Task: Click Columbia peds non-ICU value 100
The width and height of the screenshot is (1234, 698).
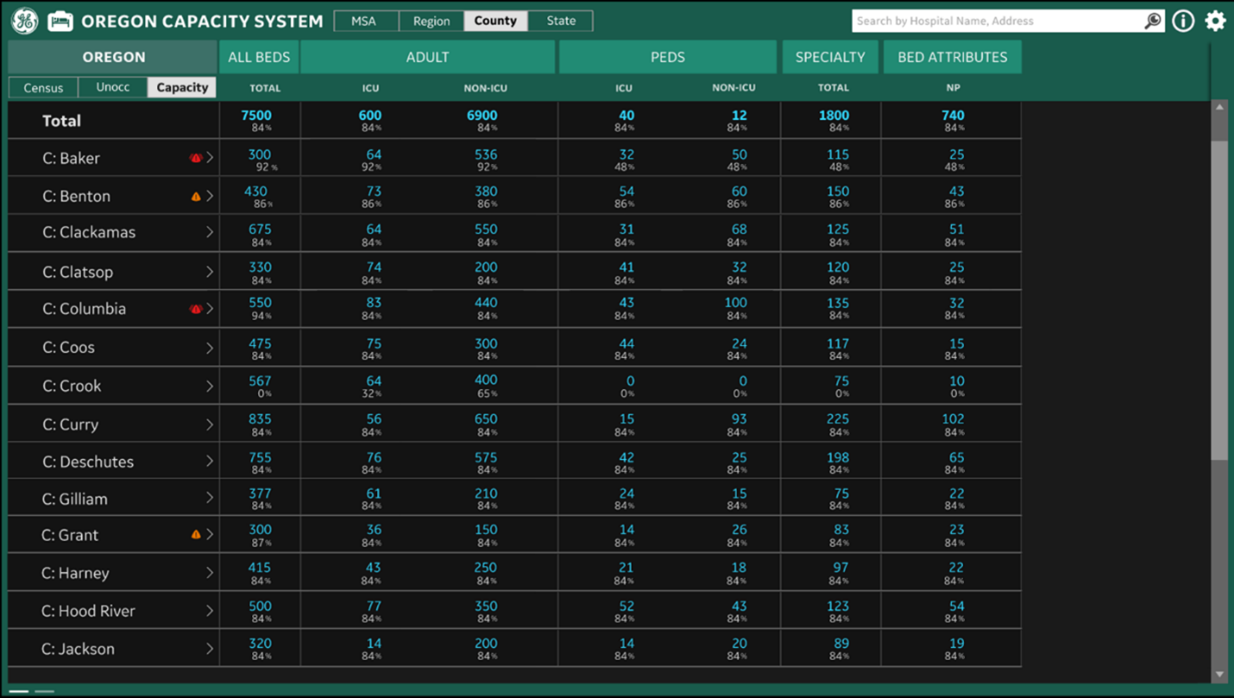Action: tap(735, 303)
